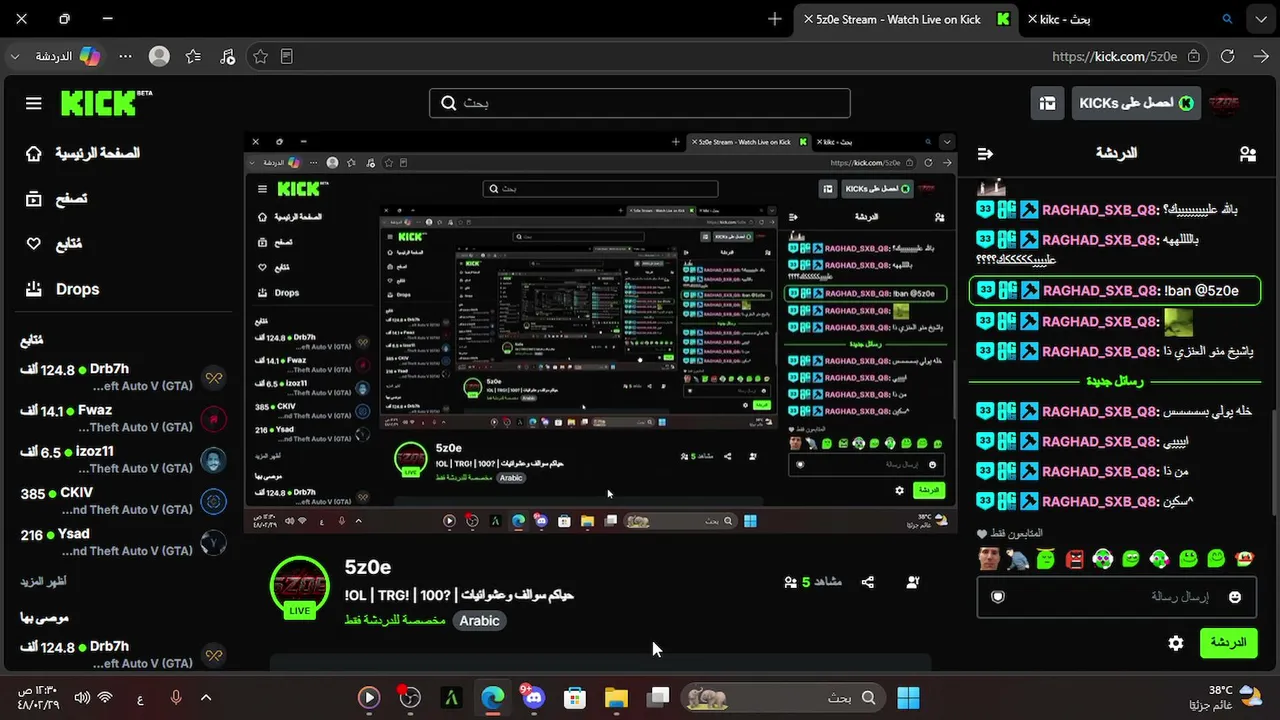Screen dimensions: 1280x720
Task: Open CKIV channel in followed list
Action: coord(123,501)
